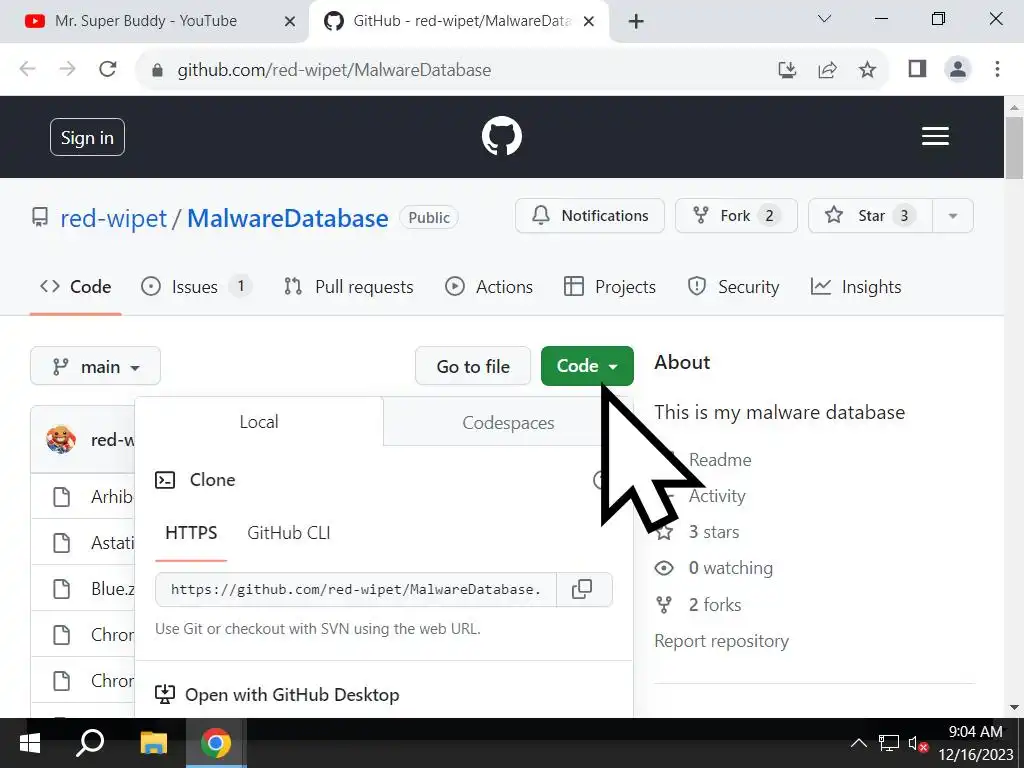Reload the current page
Screen dimensions: 1024x768
(108, 69)
